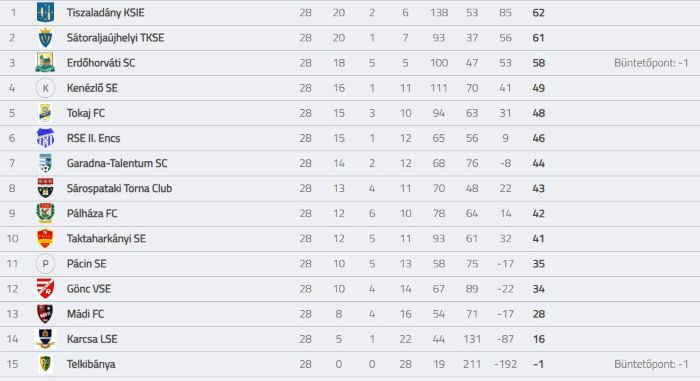Click the Mádi FC dark shield logo

pos(45,314)
